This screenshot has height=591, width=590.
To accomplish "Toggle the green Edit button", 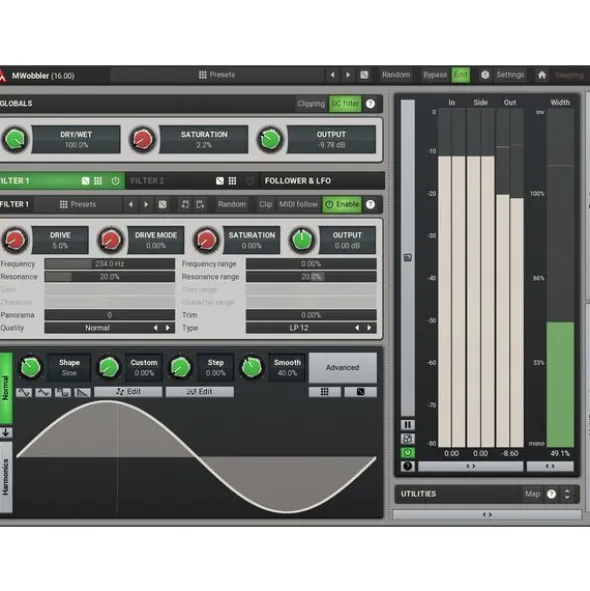I will coord(461,75).
